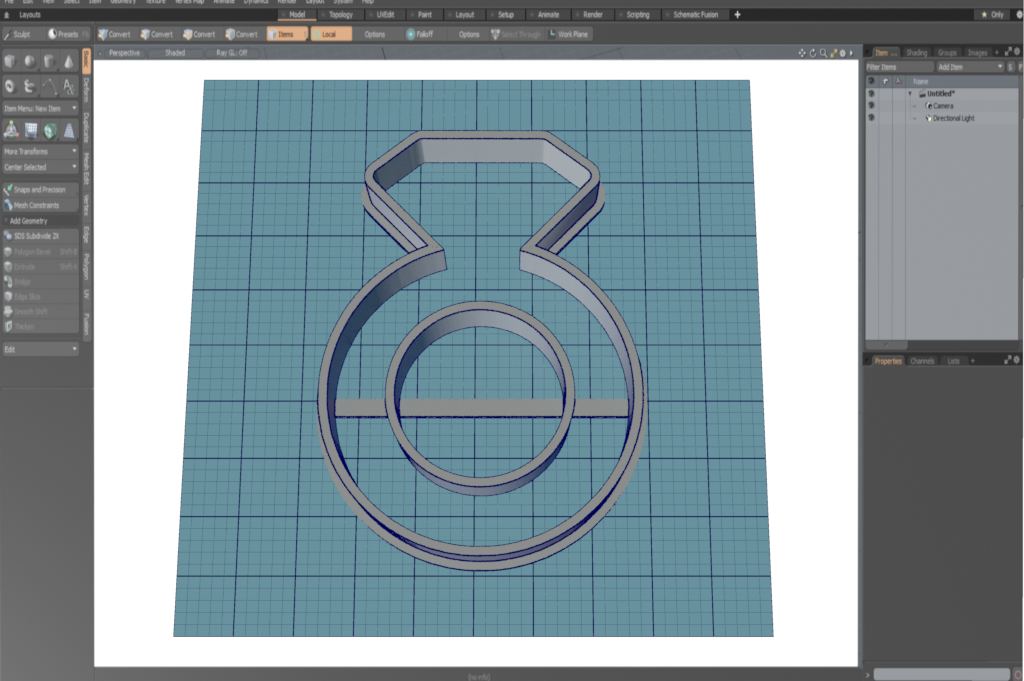1024x681 pixels.
Task: Select the Text tool icon
Action: (x=68, y=87)
